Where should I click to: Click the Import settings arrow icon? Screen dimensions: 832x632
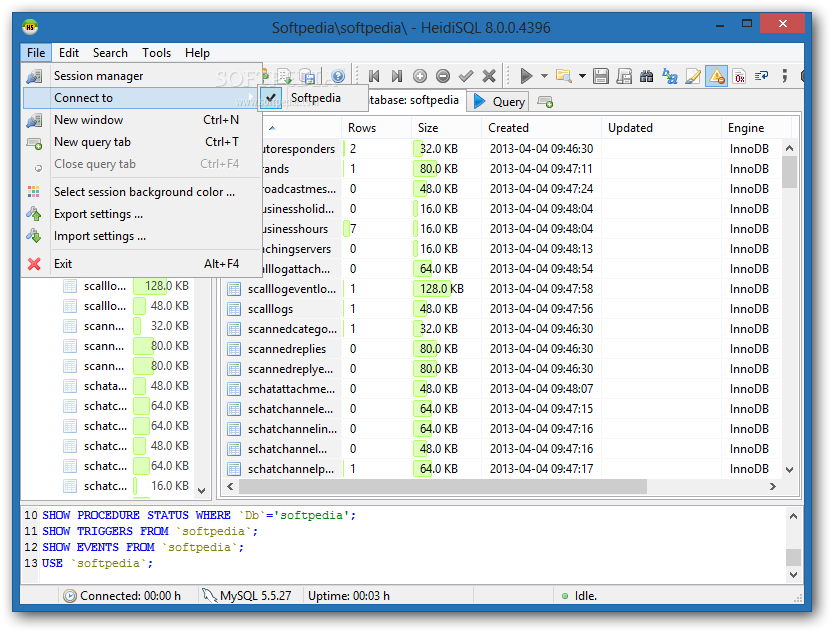click(34, 236)
